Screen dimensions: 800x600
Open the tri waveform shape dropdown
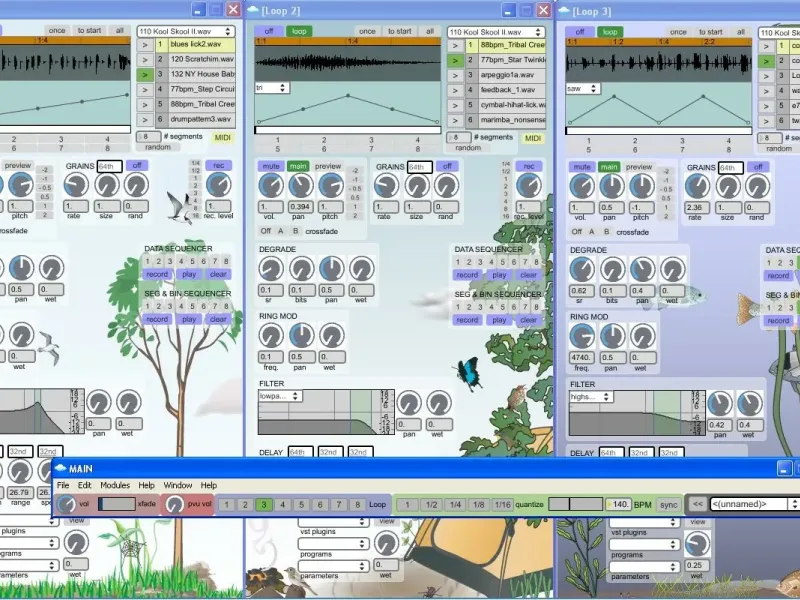pos(272,88)
